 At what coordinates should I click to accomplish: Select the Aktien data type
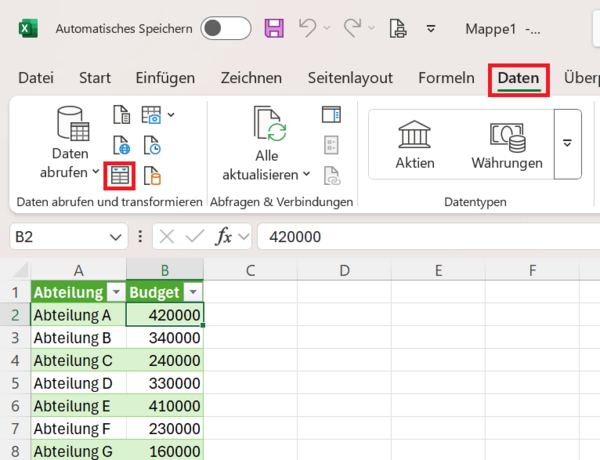click(x=414, y=144)
